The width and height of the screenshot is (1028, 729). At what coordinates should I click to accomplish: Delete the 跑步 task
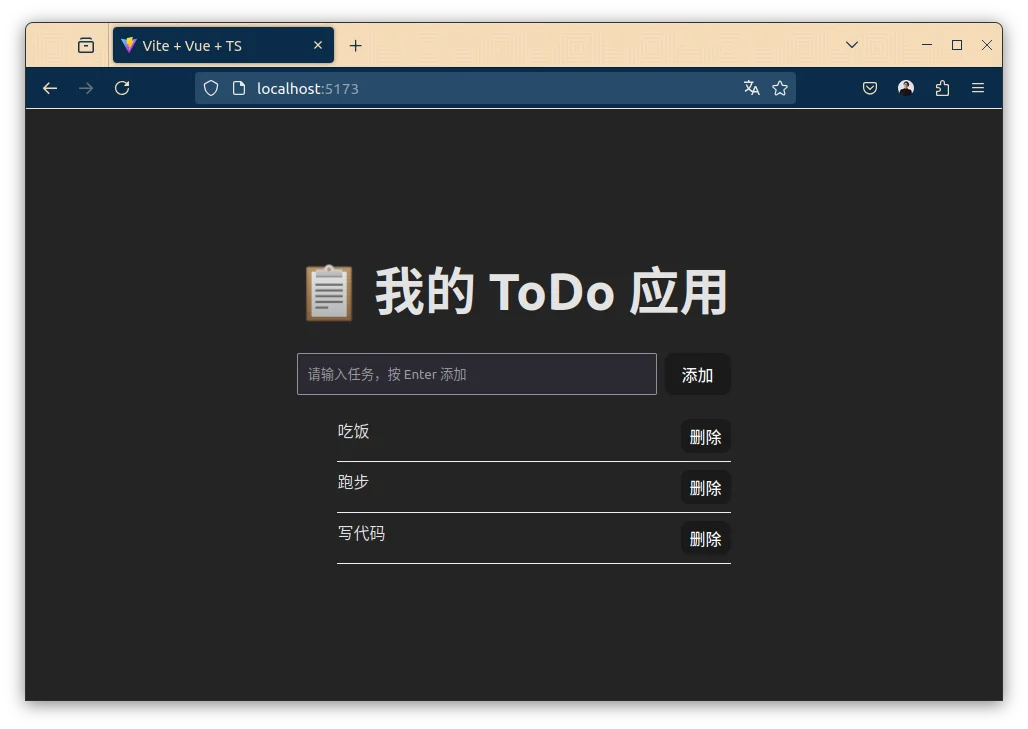705,488
